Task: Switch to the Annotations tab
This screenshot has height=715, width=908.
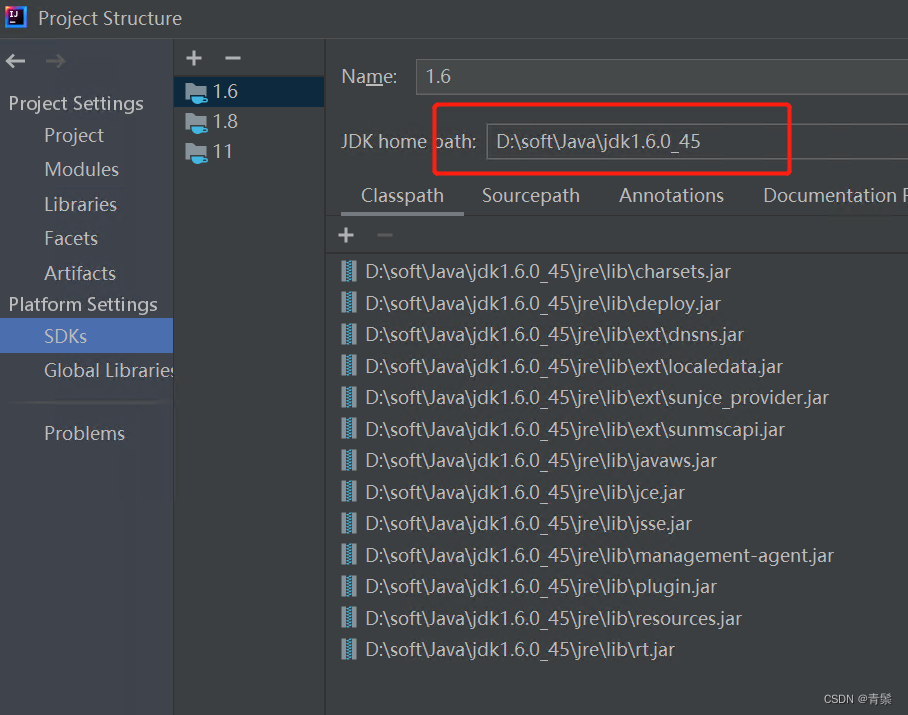Action: click(x=671, y=196)
